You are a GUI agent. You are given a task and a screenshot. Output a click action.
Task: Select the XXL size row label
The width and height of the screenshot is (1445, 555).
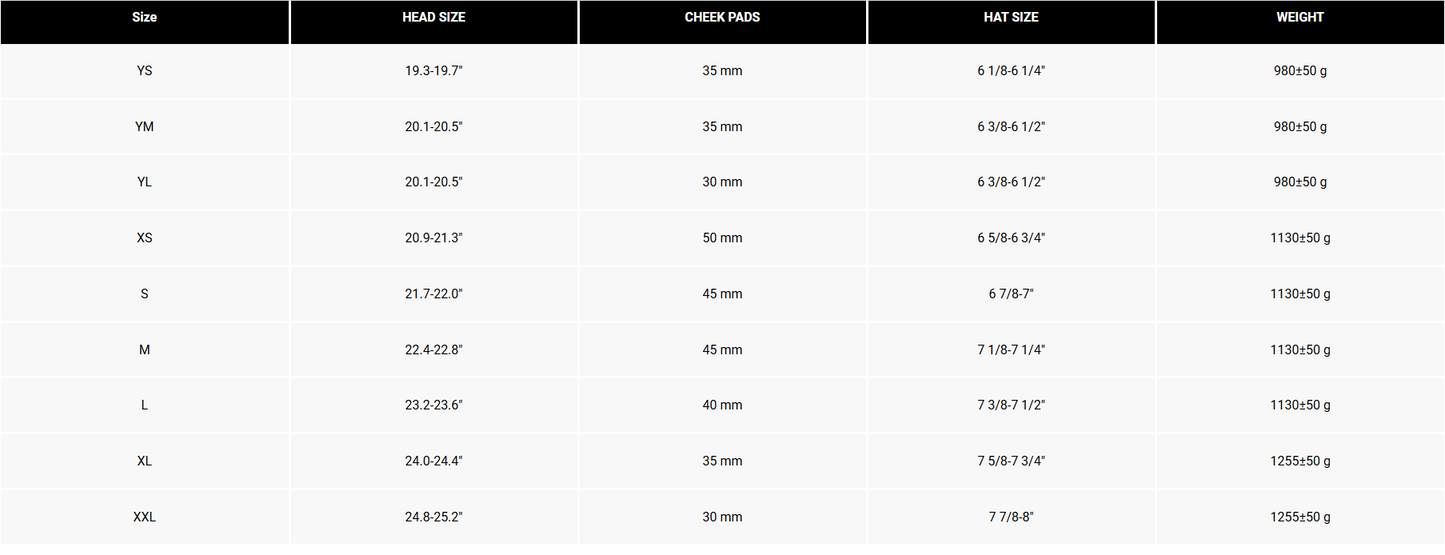[144, 517]
